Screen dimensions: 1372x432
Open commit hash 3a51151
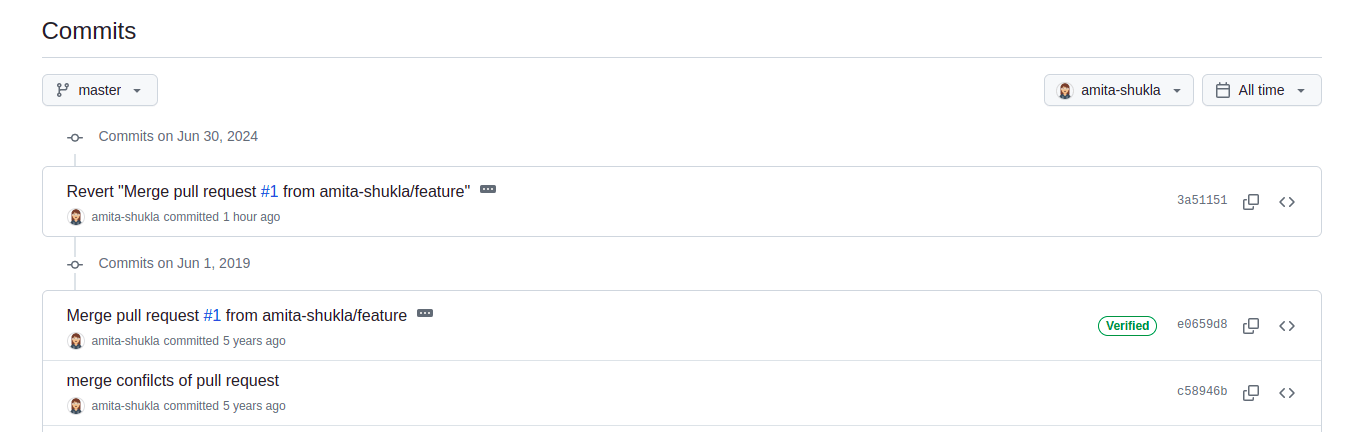pos(1202,201)
